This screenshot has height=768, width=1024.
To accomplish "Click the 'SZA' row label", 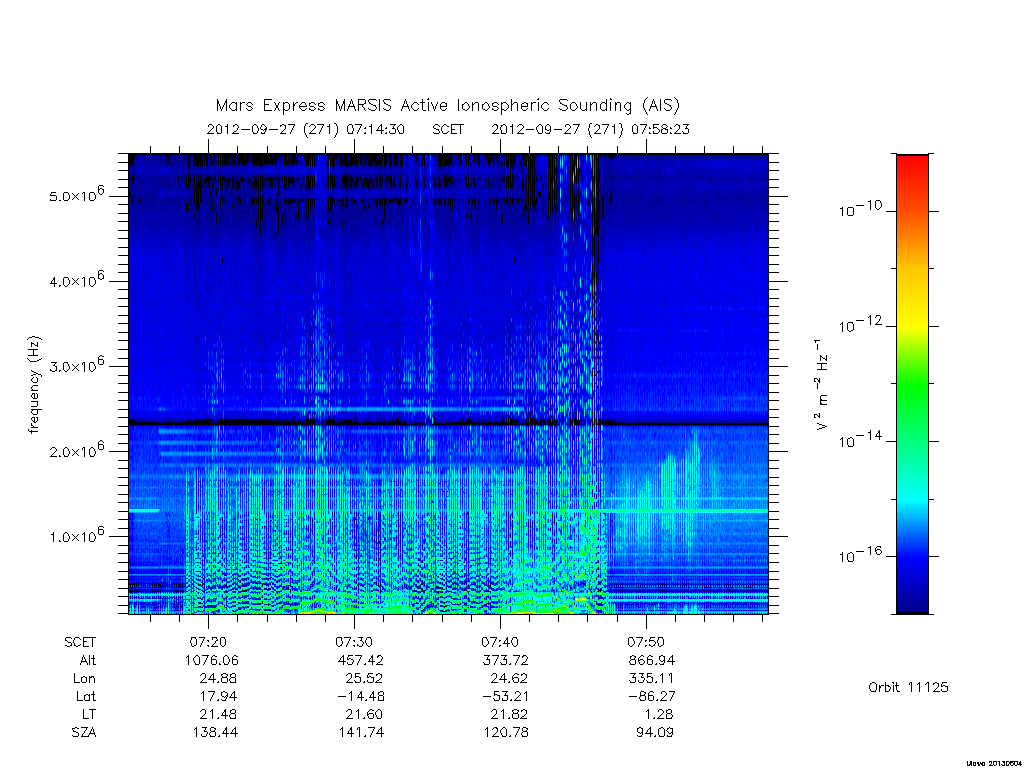I will pos(84,732).
